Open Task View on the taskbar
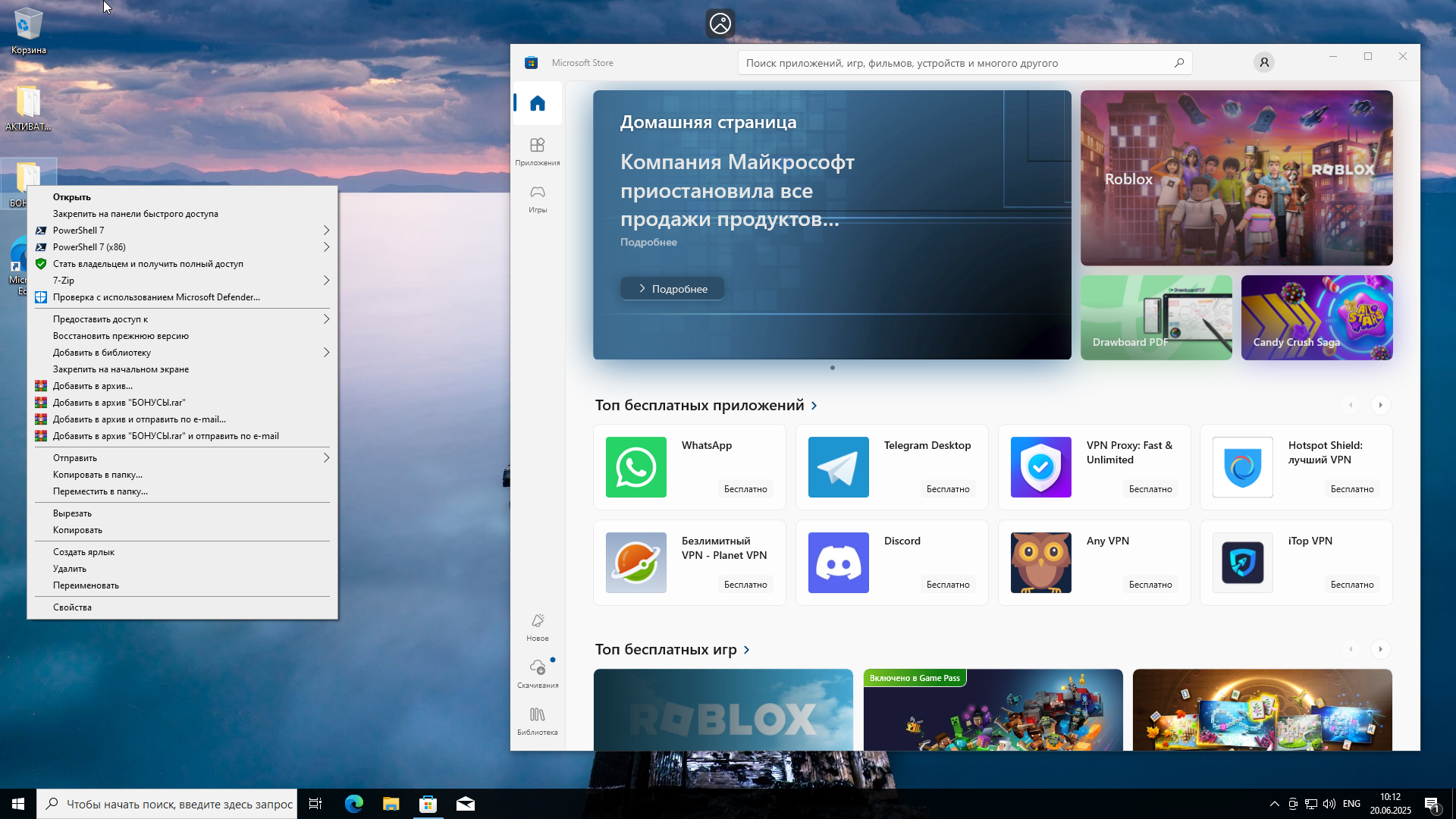This screenshot has height=819, width=1456. coord(315,804)
